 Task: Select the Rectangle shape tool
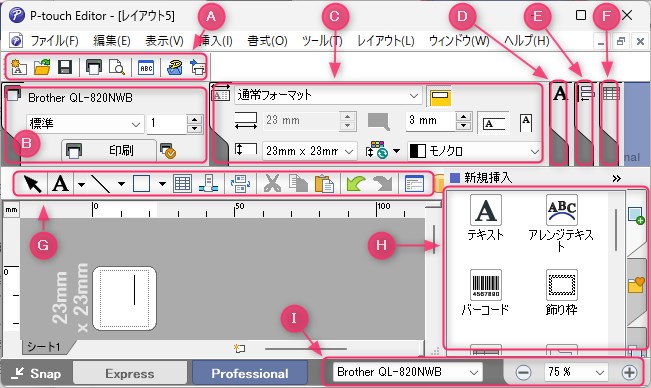[141, 183]
